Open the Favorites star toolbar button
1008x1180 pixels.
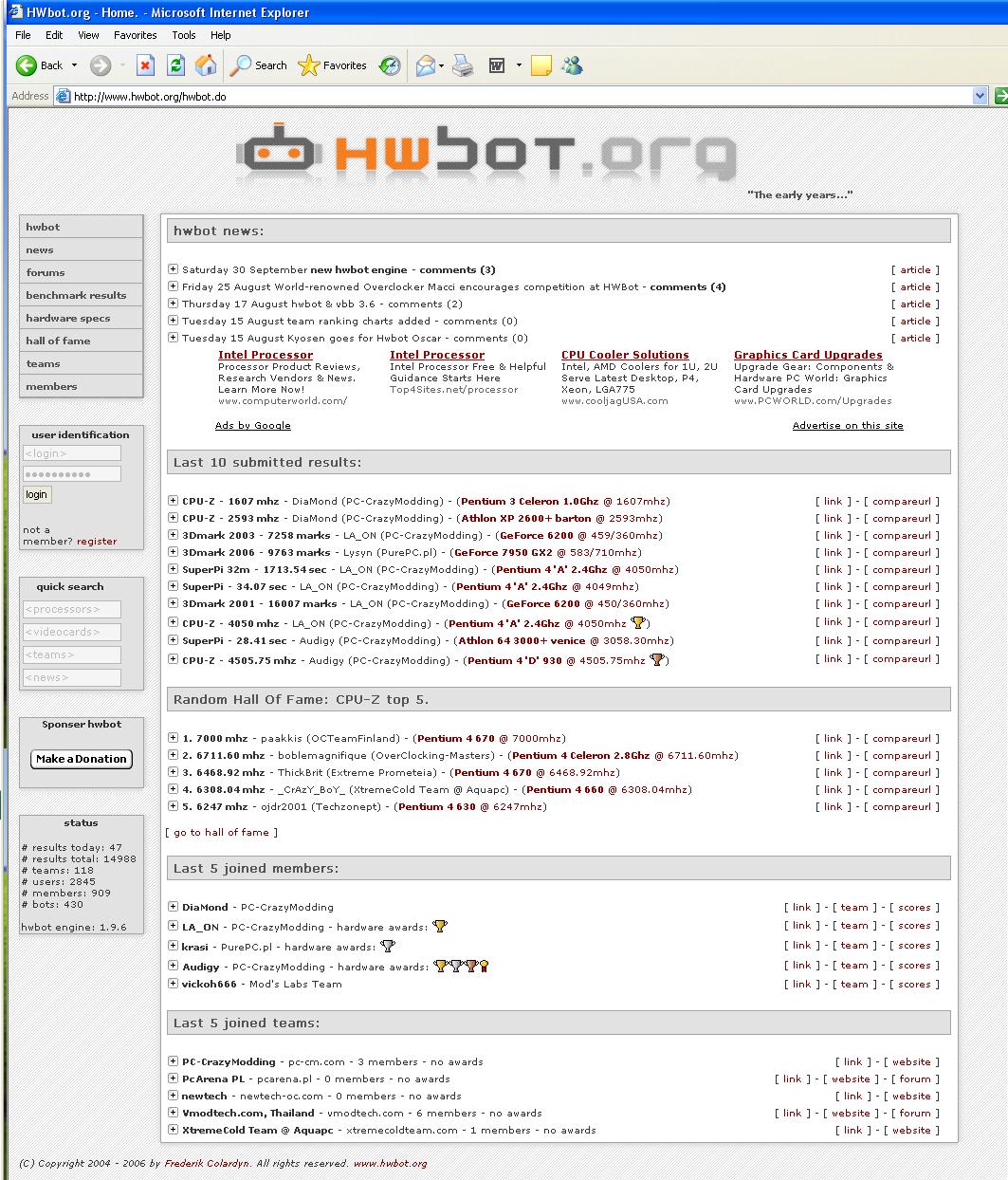click(332, 65)
